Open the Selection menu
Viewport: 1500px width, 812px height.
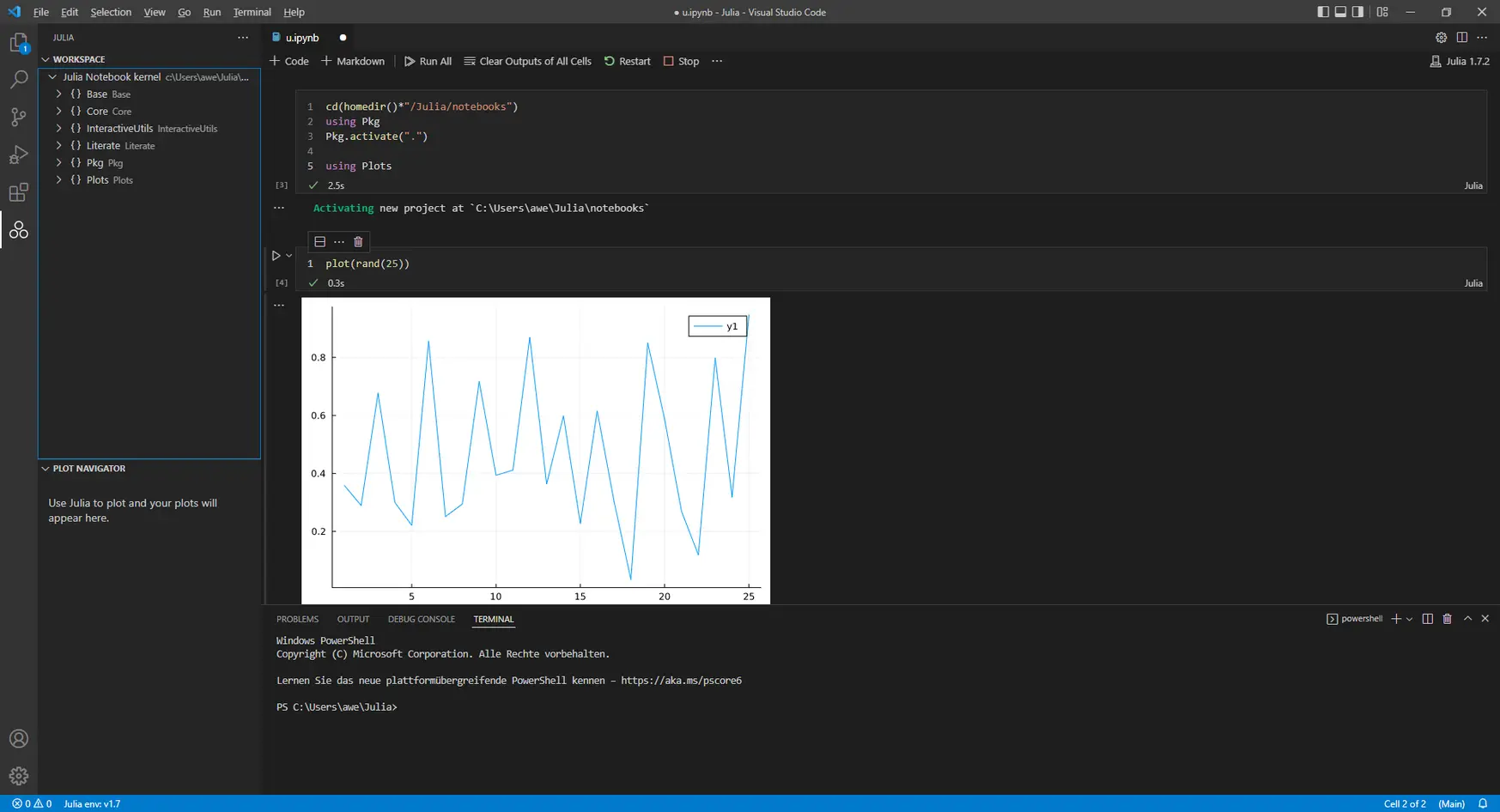click(111, 12)
